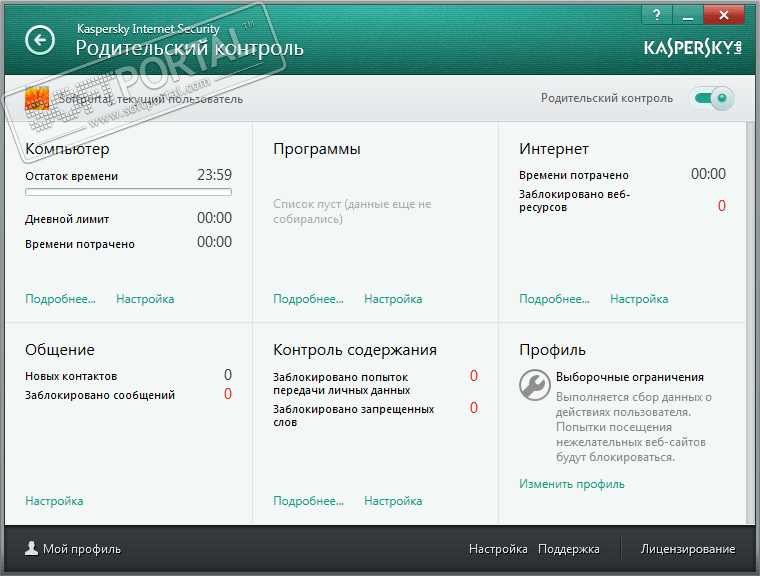
Task: Open Настройка in the Программы section
Action: [393, 299]
